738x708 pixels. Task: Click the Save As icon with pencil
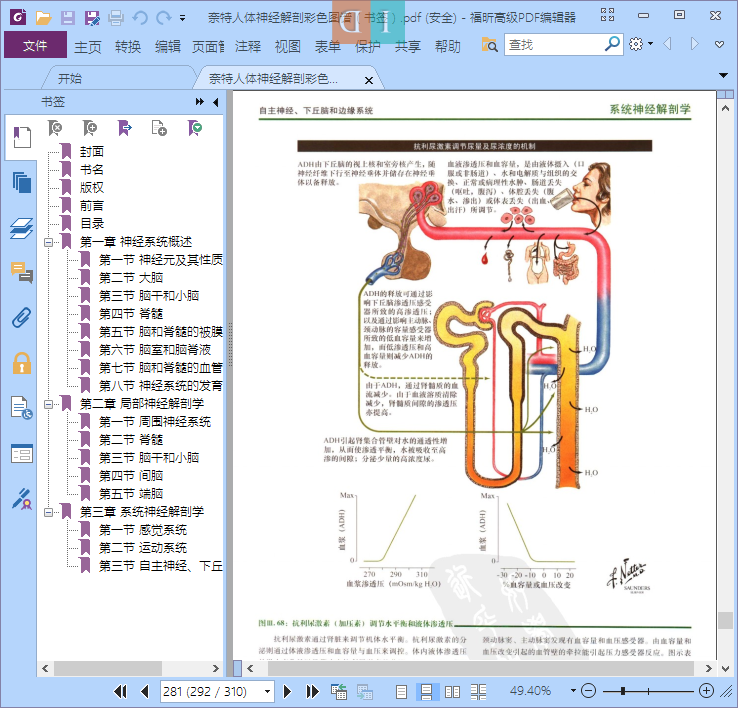click(x=92, y=18)
